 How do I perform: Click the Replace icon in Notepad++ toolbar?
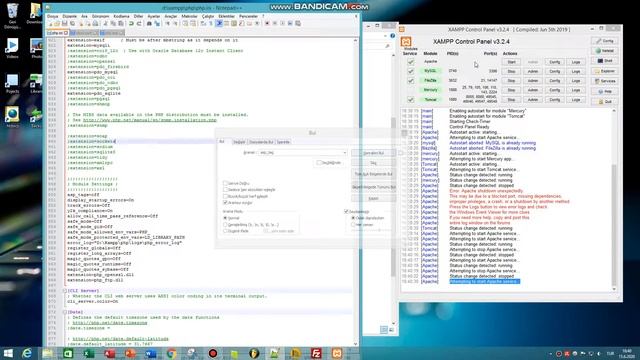point(157,24)
